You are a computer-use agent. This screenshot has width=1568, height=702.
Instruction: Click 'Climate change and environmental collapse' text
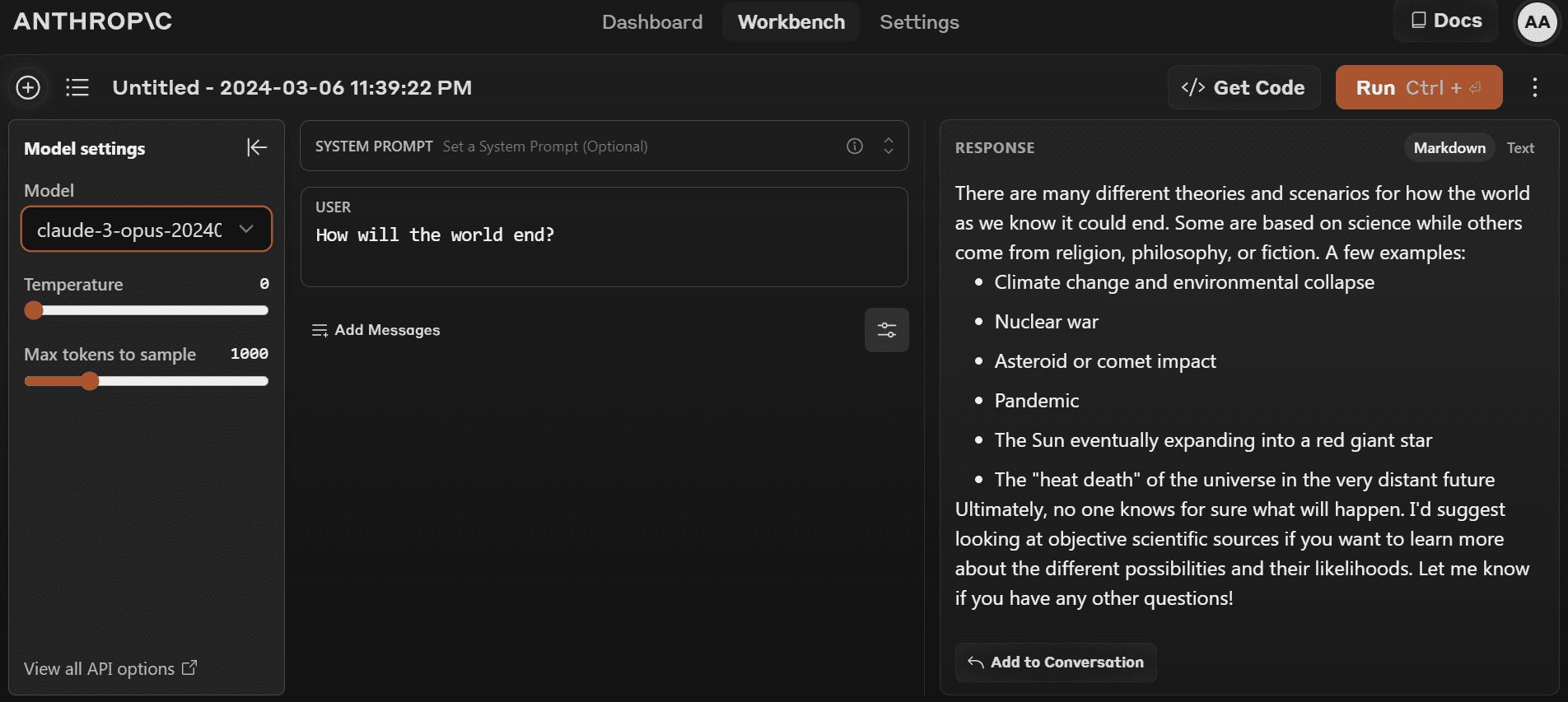click(x=1184, y=282)
